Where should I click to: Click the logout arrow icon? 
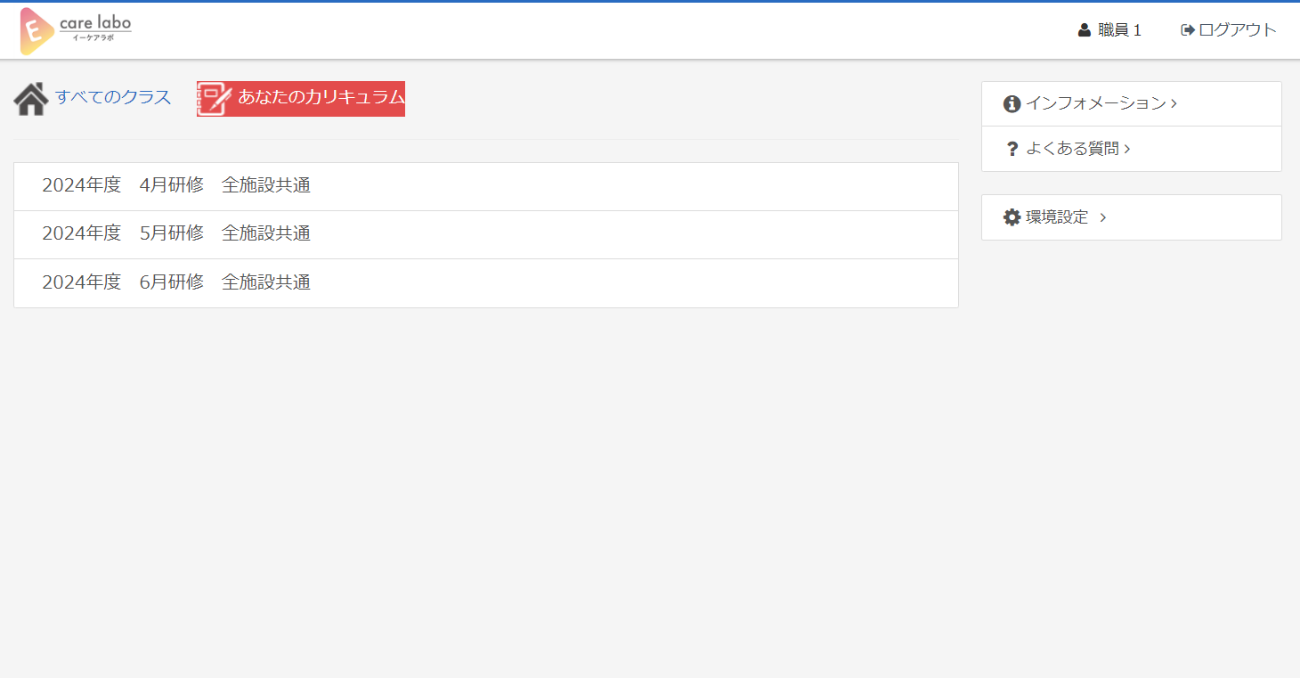click(x=1188, y=30)
